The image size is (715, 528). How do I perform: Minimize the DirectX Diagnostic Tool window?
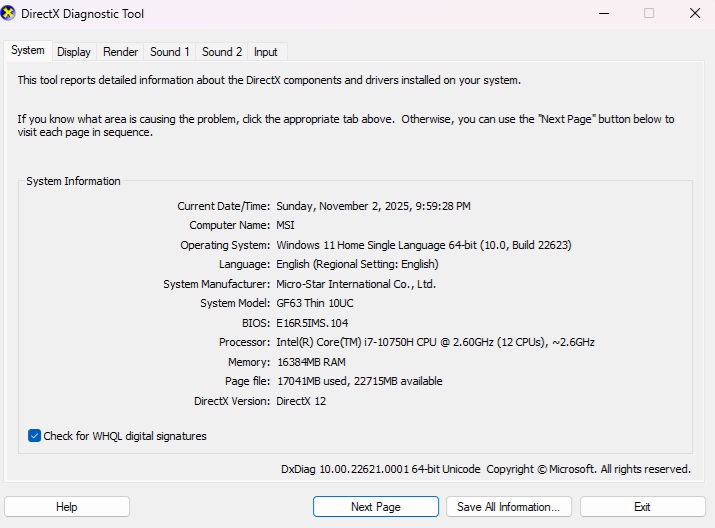coord(603,13)
